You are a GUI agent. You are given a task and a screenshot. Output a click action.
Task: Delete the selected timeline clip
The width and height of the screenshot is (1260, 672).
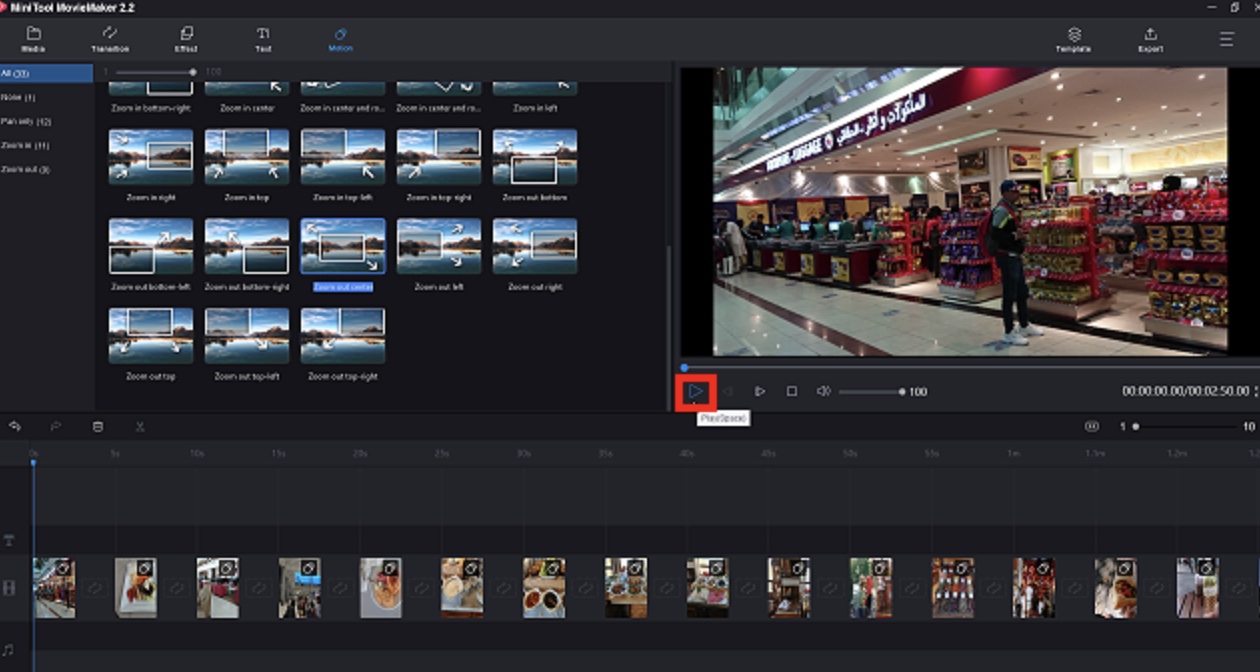pos(98,426)
